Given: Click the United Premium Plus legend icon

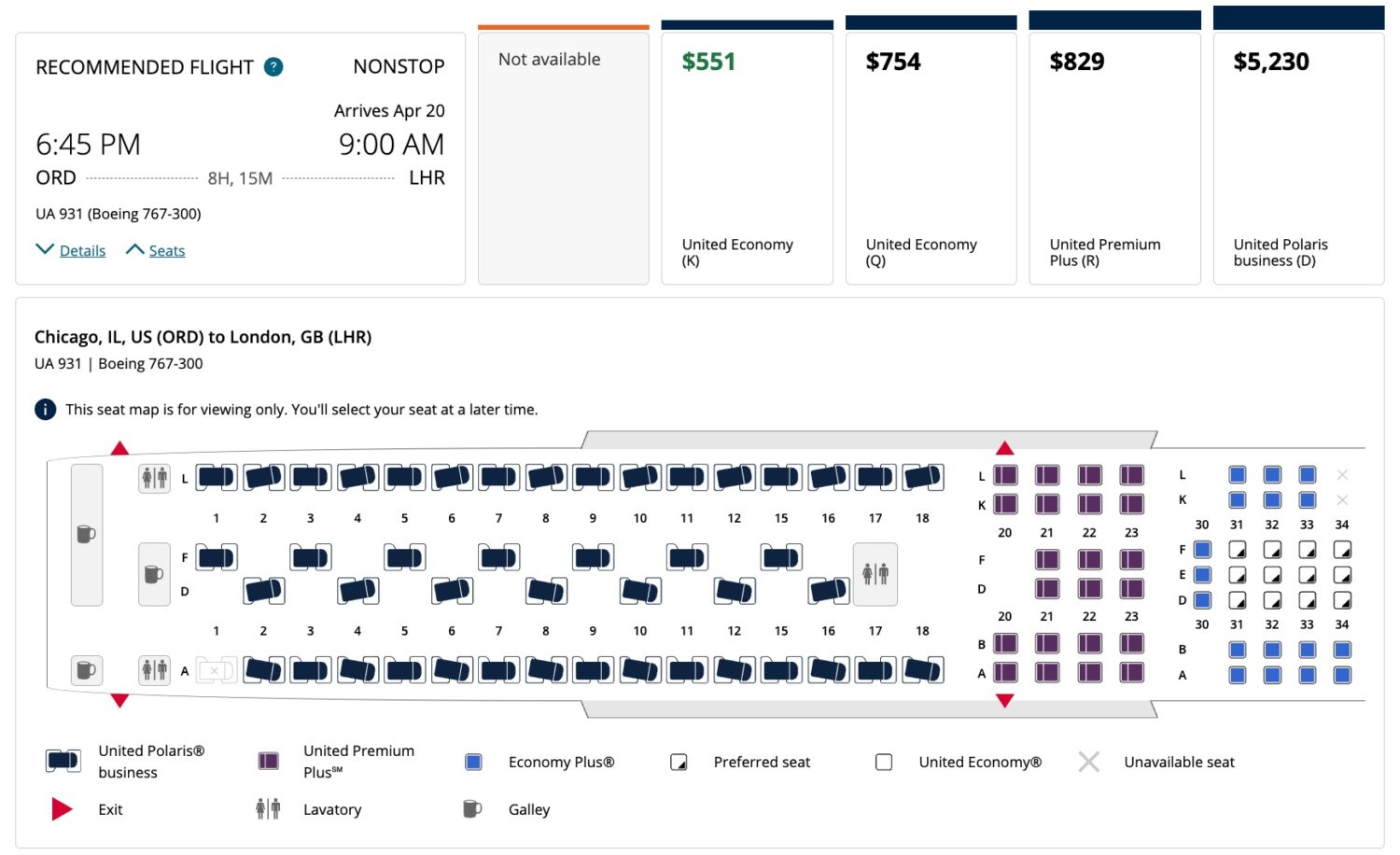Looking at the screenshot, I should click(268, 761).
